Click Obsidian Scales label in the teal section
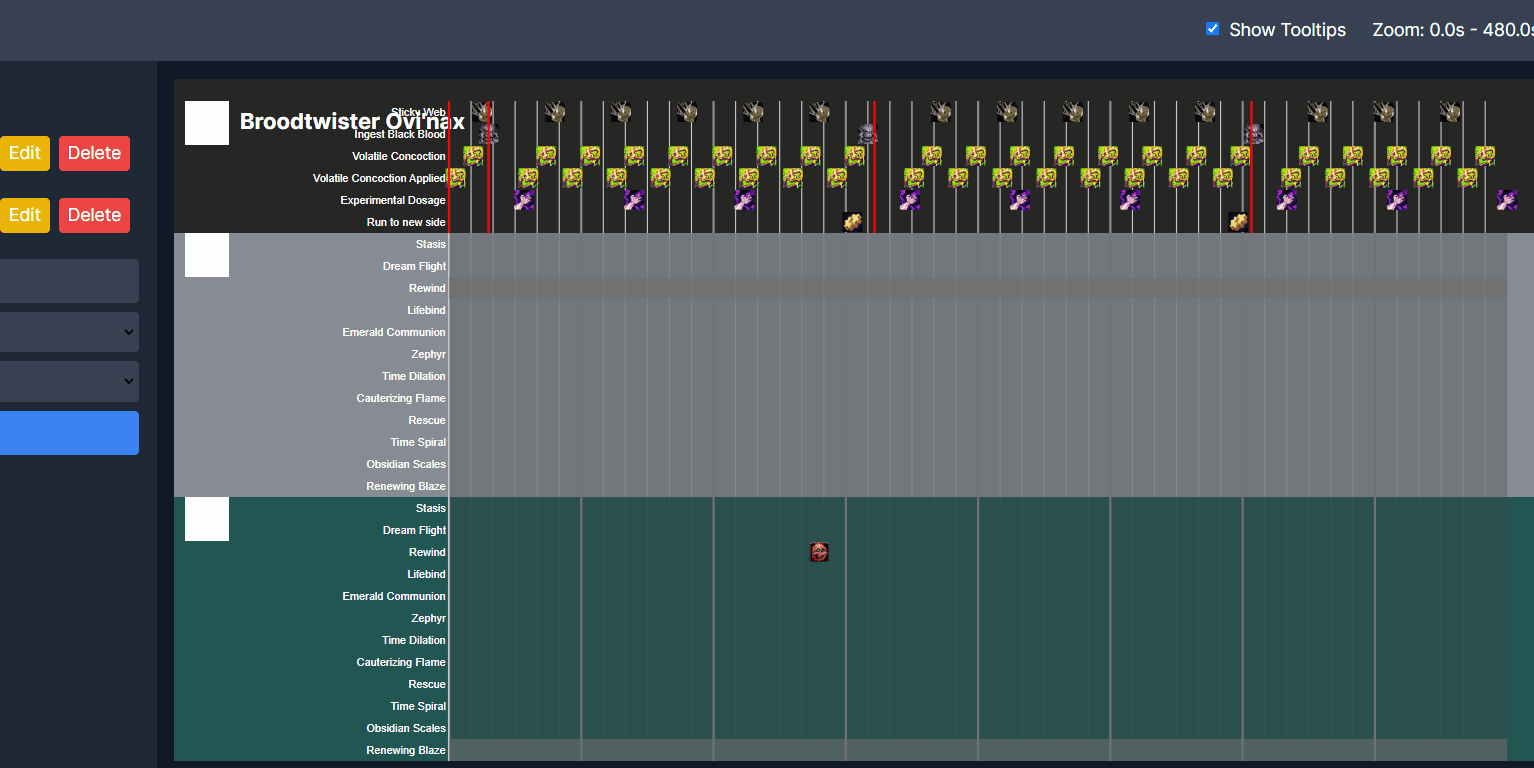Viewport: 1534px width, 768px height. tap(406, 728)
